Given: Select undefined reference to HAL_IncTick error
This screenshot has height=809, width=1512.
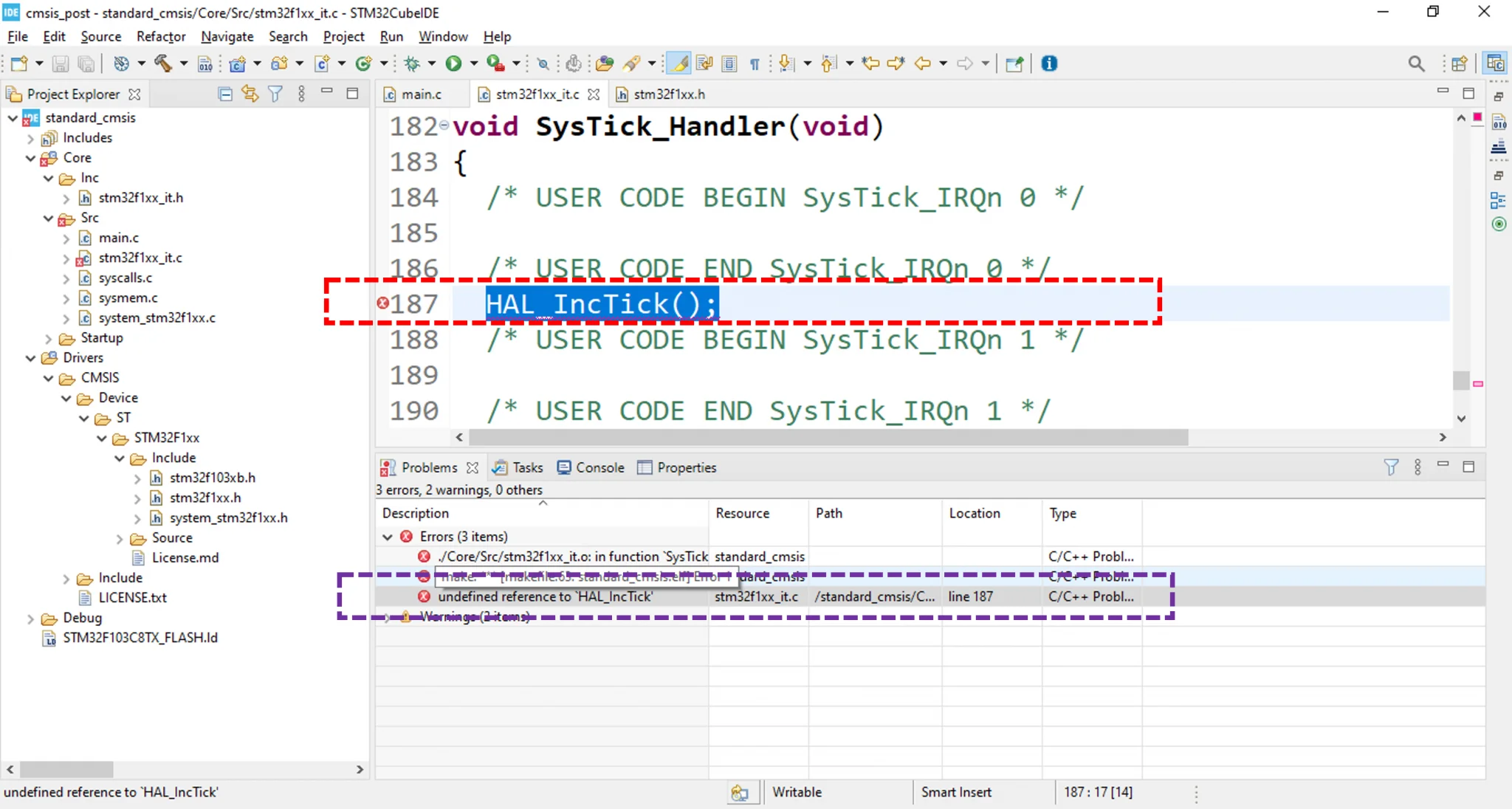Looking at the screenshot, I should (x=545, y=596).
